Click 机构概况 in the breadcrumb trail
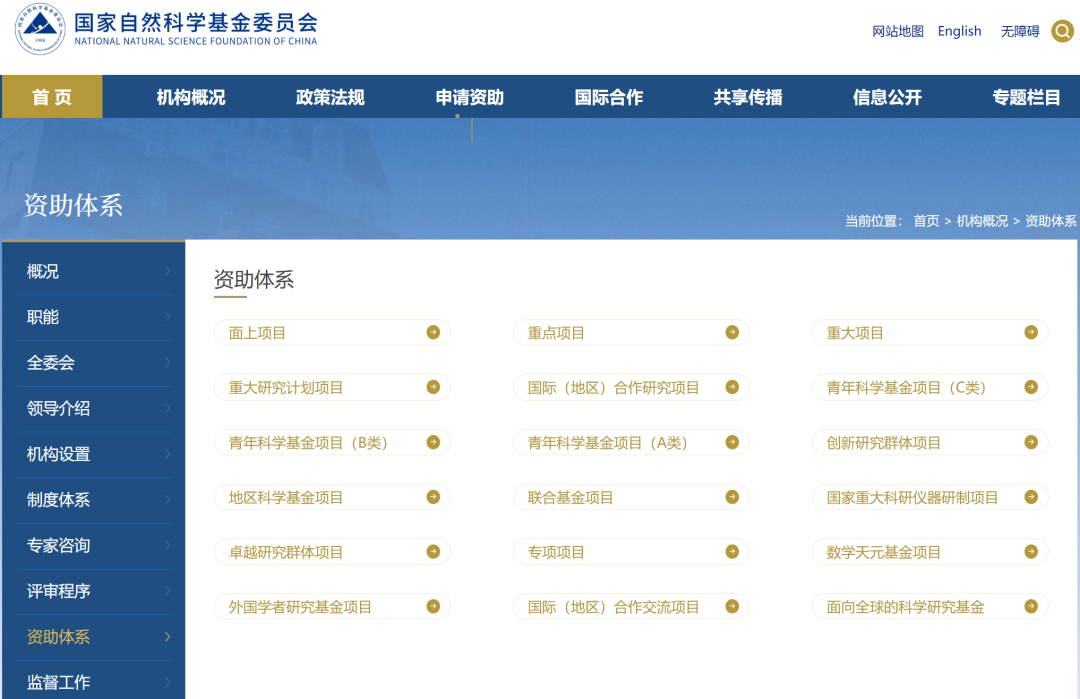 (x=982, y=221)
